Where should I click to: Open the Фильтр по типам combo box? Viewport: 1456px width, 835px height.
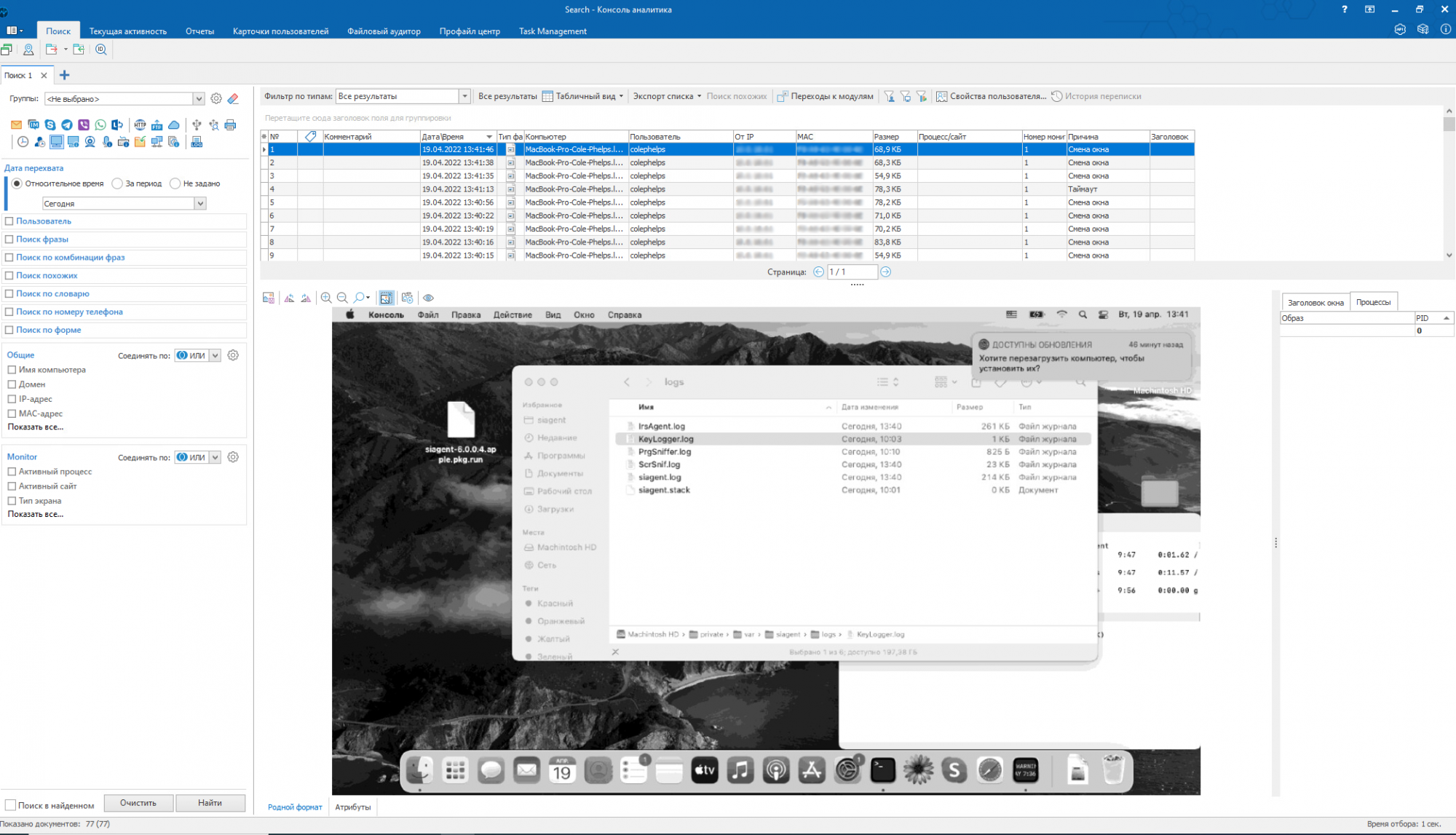pyautogui.click(x=464, y=96)
